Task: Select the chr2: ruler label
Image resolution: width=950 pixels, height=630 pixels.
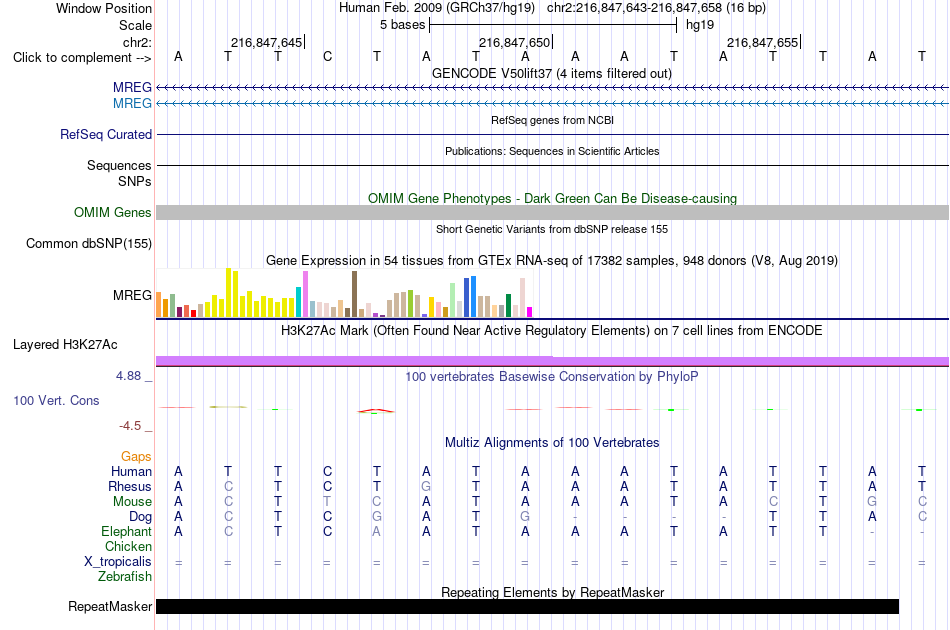Action: (137, 42)
